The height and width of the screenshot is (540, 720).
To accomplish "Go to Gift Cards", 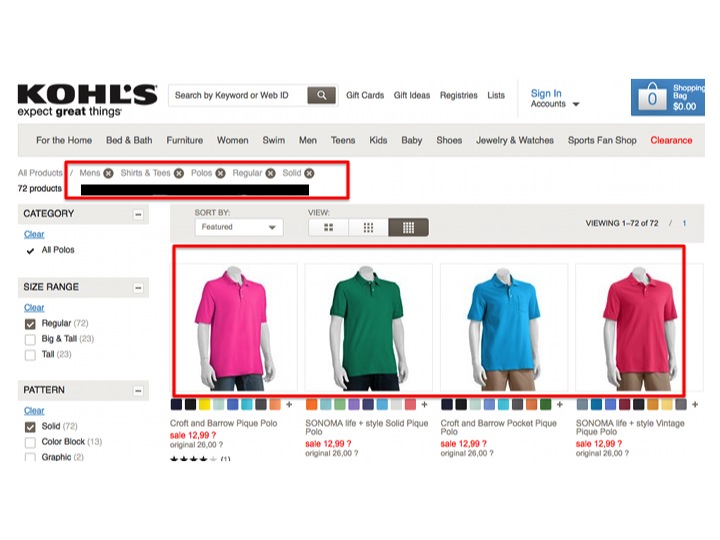I will point(365,95).
